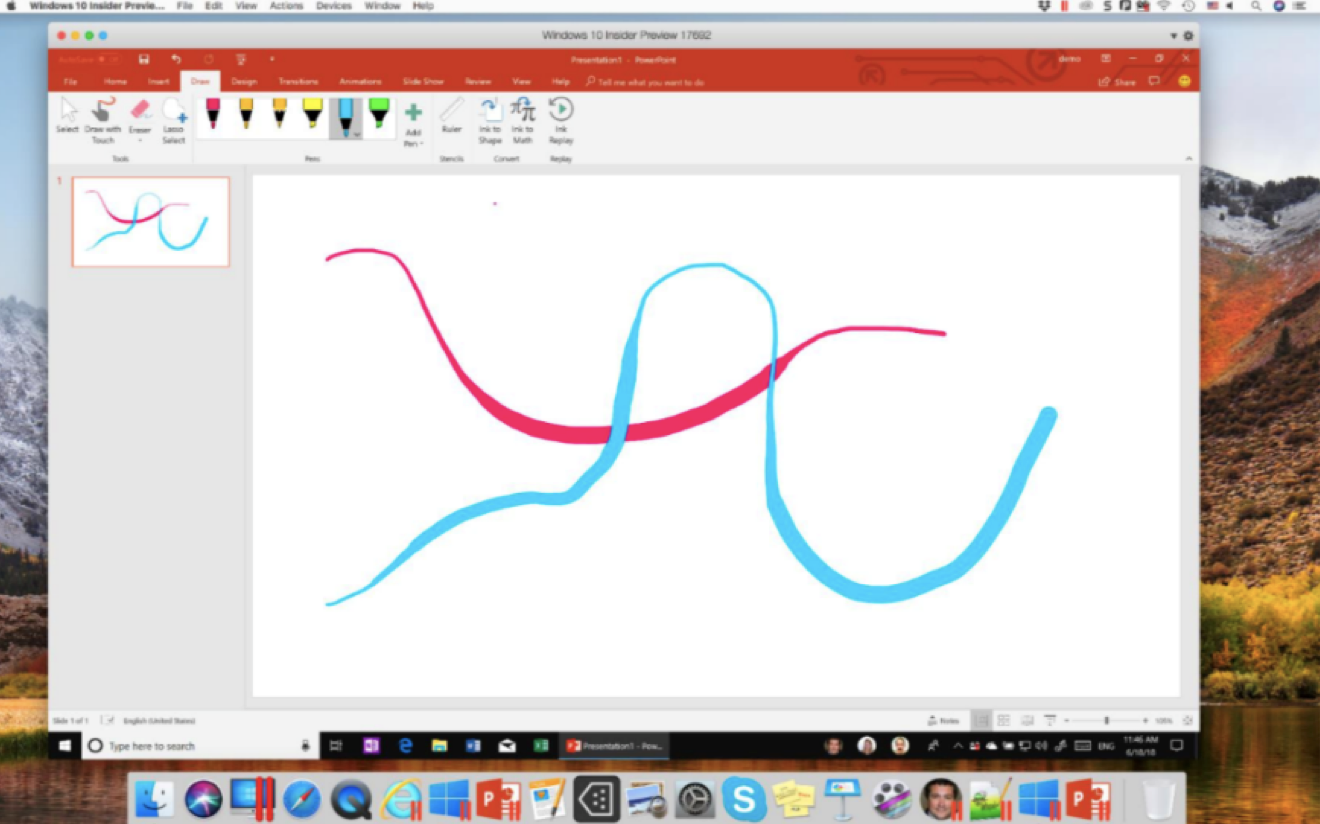Screen dimensions: 1320x824
Task: Switch to Normal view
Action: 981,720
